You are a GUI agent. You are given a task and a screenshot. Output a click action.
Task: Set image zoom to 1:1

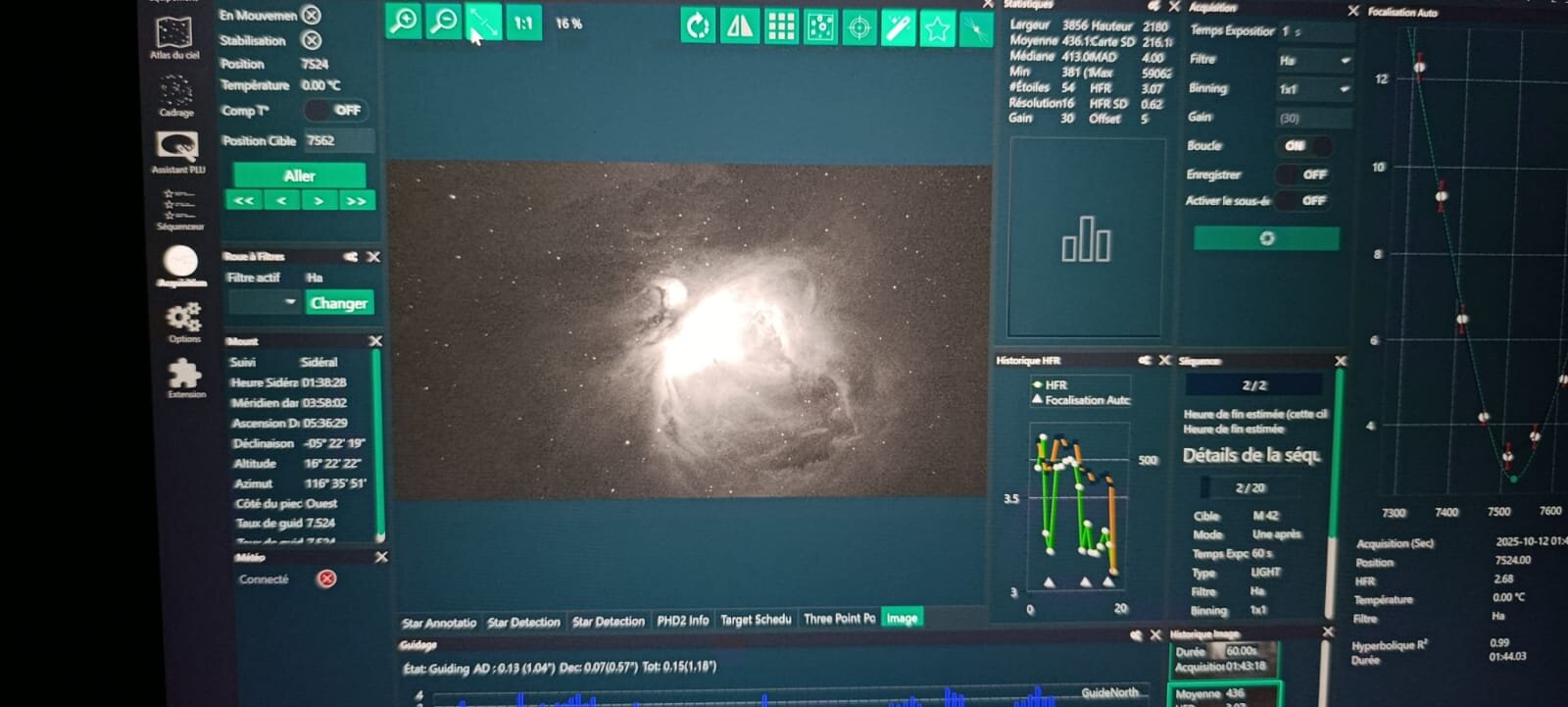click(523, 23)
